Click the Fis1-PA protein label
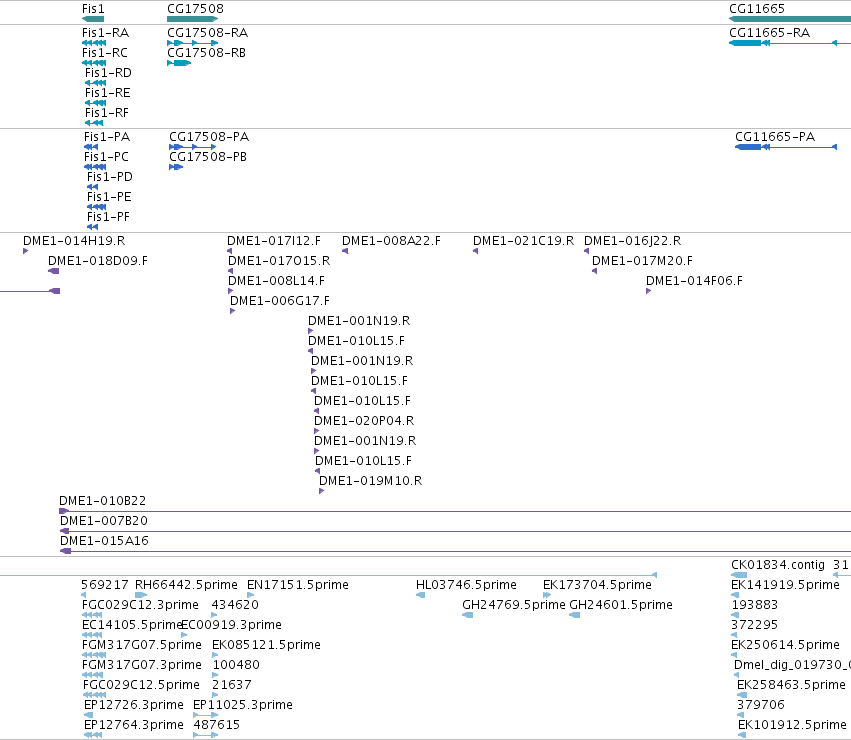 coord(107,137)
